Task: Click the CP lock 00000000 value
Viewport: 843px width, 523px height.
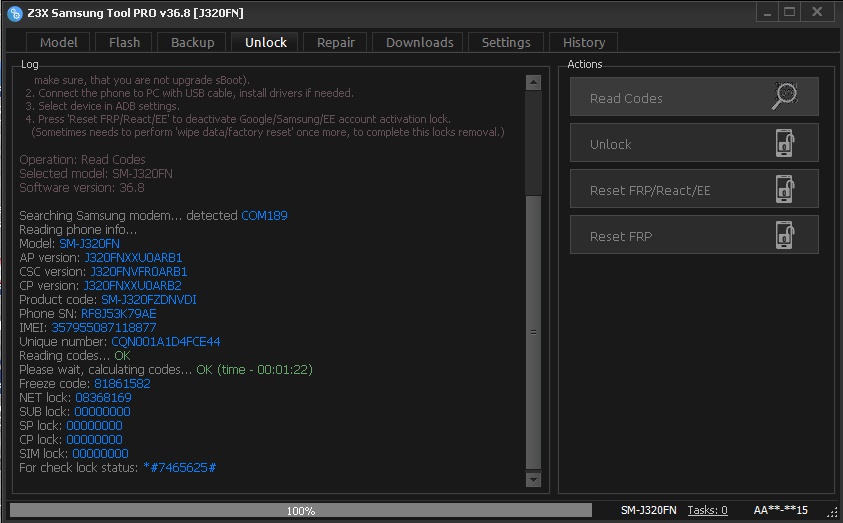Action: click(x=94, y=439)
